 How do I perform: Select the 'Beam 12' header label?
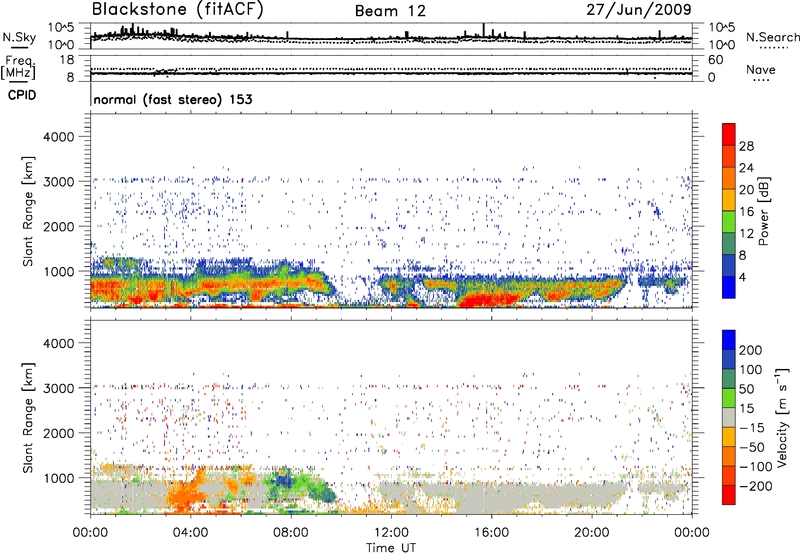[x=390, y=11]
